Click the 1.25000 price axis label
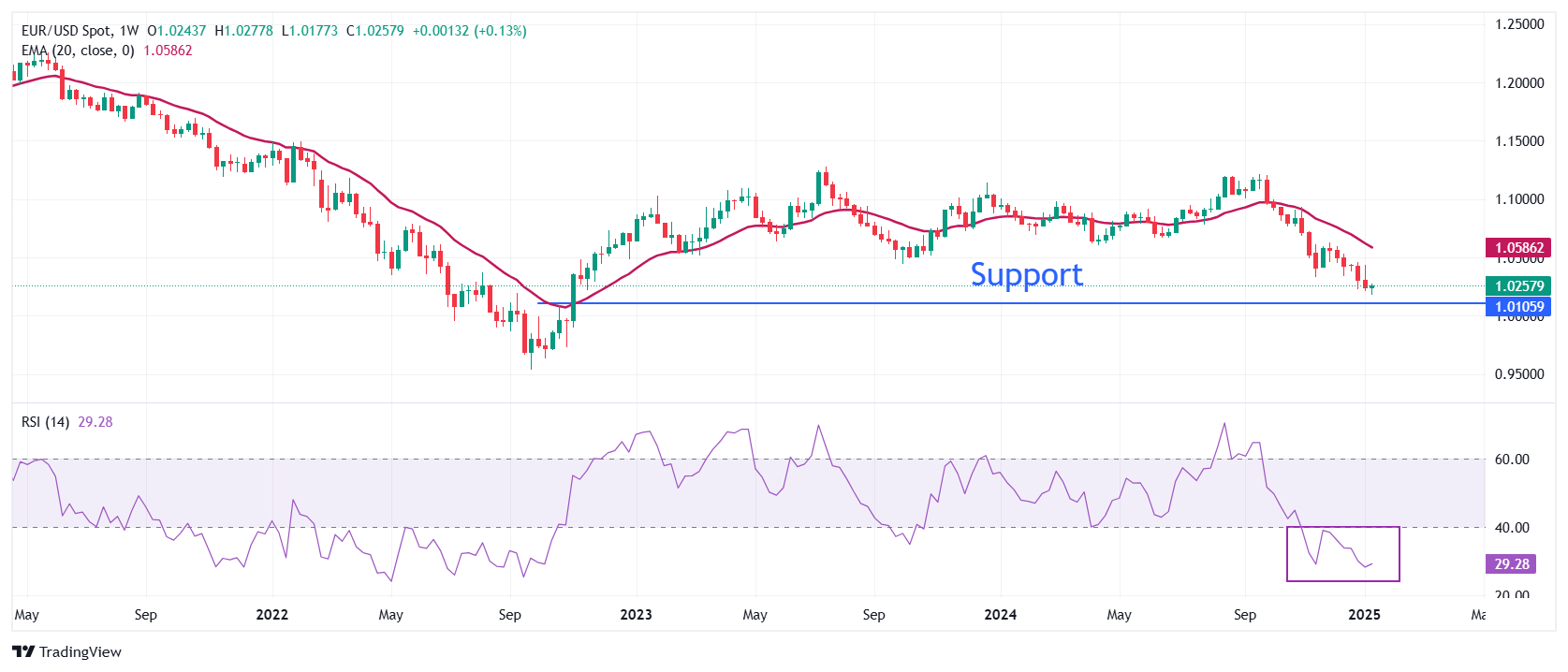Image resolution: width=1568 pixels, height=672 pixels. pyautogui.click(x=1518, y=24)
